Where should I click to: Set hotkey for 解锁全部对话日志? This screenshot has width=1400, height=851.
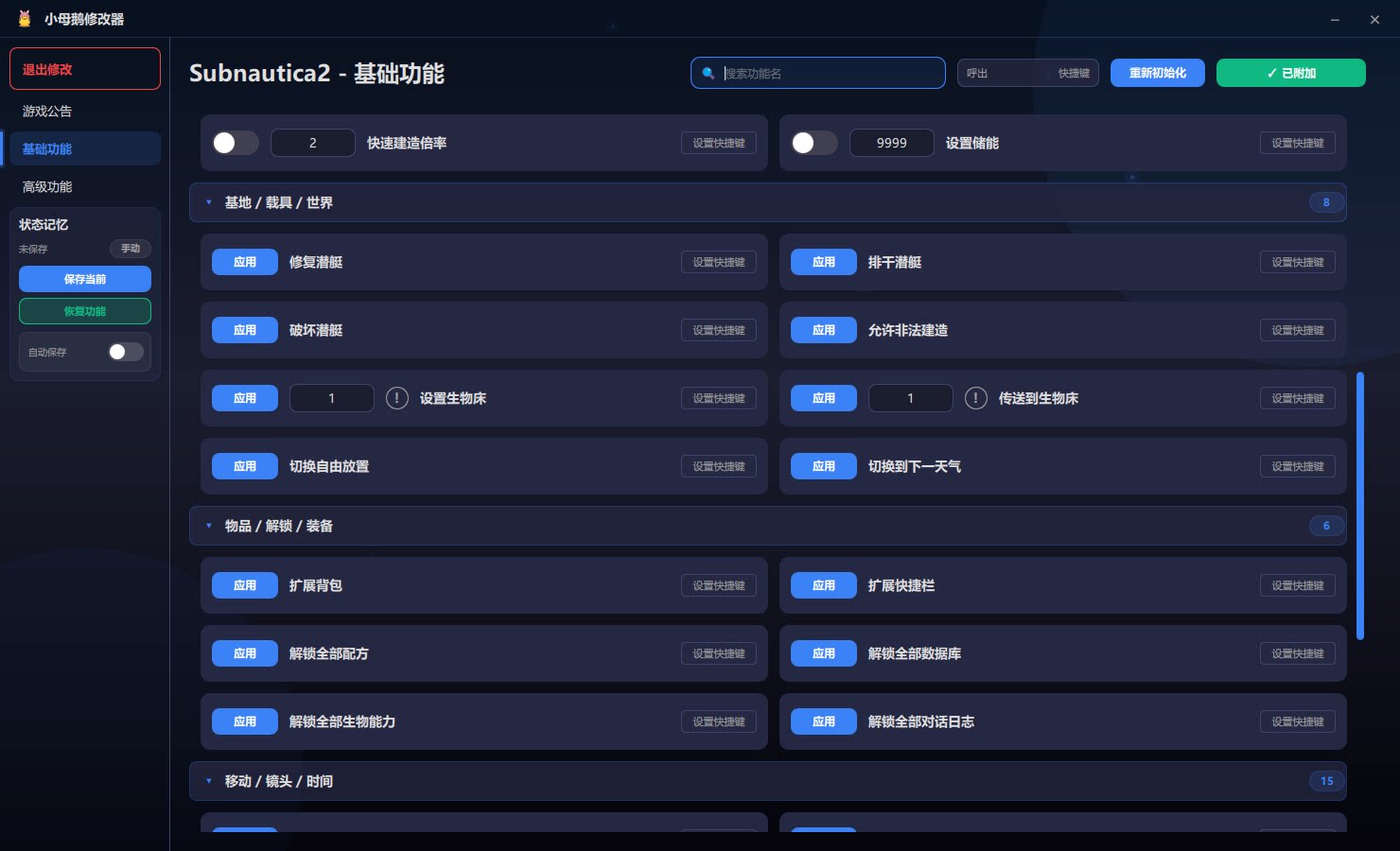(x=1298, y=721)
